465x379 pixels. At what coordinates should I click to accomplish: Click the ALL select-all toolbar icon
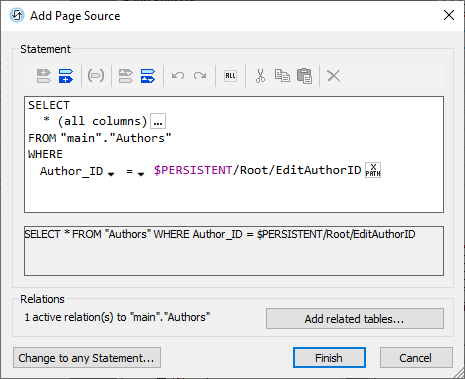[x=230, y=76]
